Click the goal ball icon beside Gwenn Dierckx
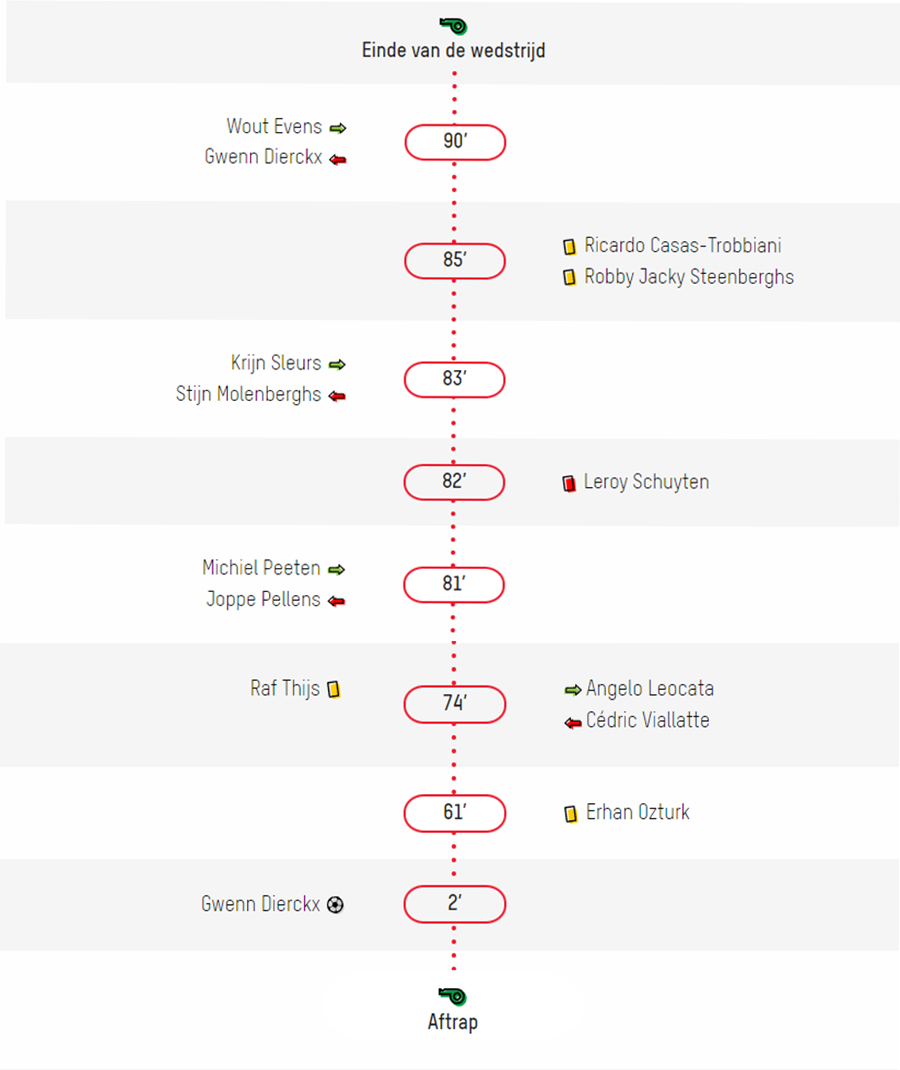This screenshot has height=1070, width=900. (335, 905)
